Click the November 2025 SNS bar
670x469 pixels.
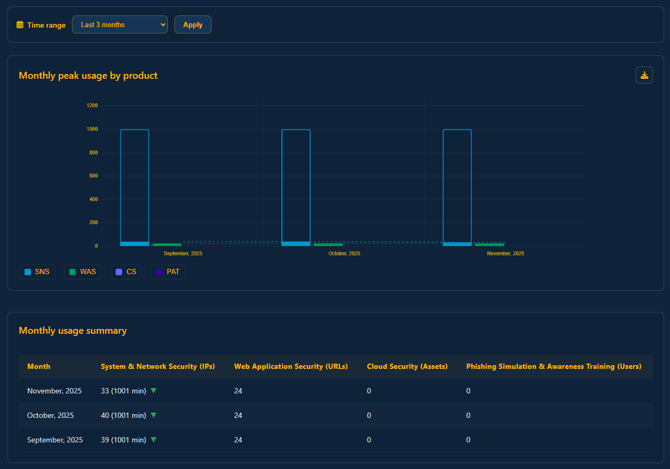point(457,187)
